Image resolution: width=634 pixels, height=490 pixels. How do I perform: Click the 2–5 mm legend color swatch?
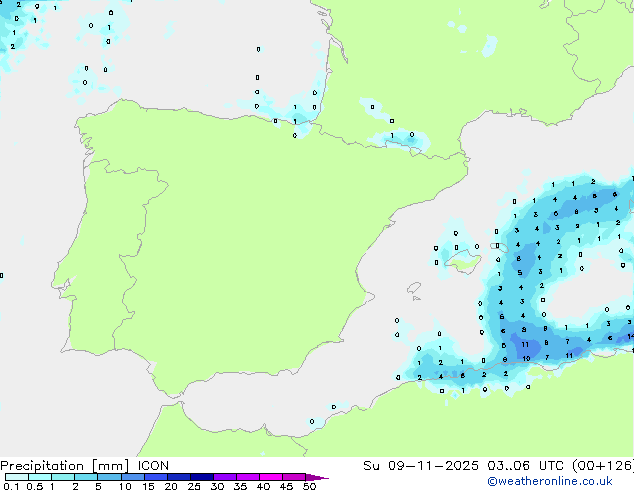coord(86,477)
